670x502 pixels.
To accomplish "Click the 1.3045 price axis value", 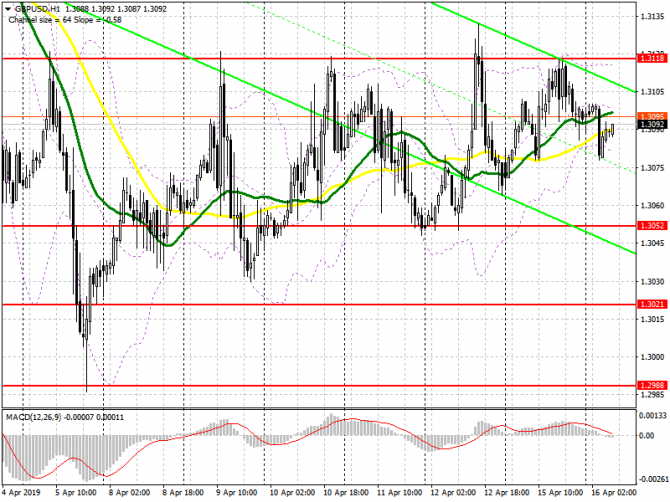I will pos(652,244).
